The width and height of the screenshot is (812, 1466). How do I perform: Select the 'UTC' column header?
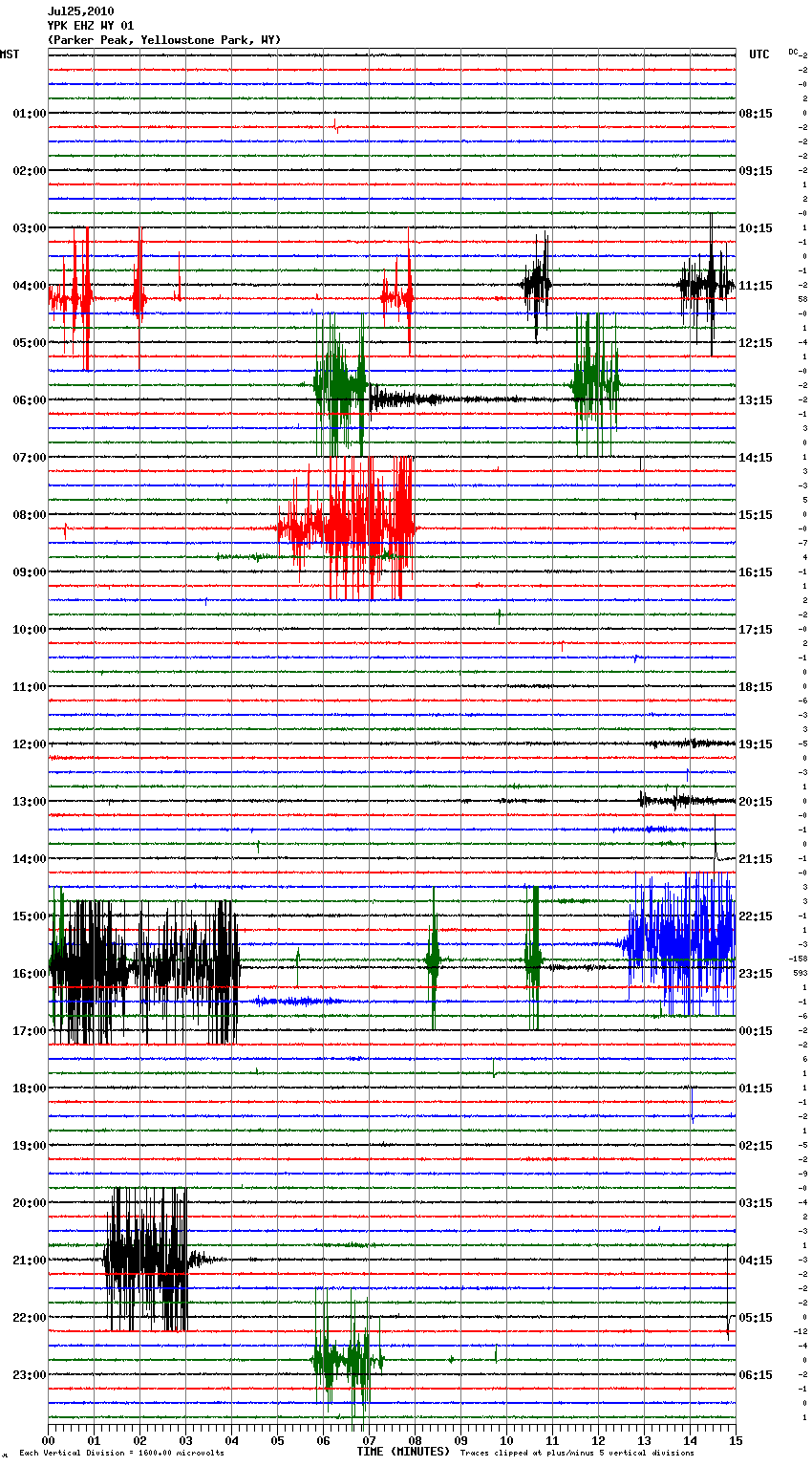759,54
